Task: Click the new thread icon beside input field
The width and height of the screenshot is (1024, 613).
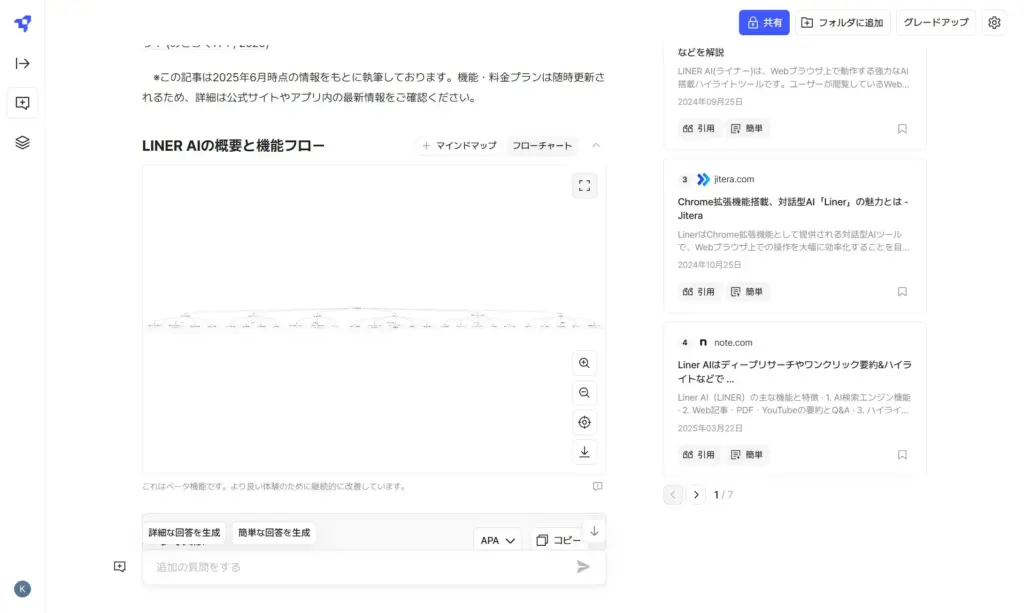Action: pos(120,566)
